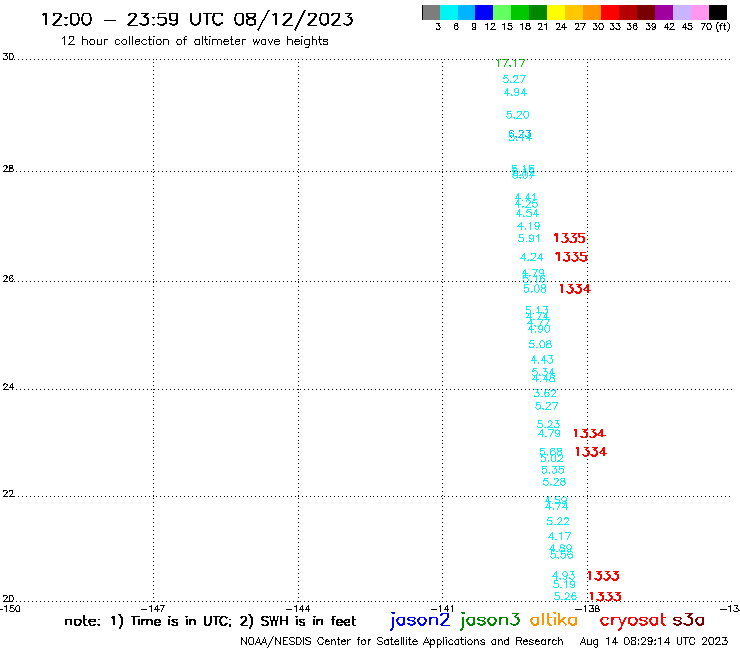Click the note 'Time is in UTC; SWH is in feet'
This screenshot has height=650, width=740.
[210, 621]
